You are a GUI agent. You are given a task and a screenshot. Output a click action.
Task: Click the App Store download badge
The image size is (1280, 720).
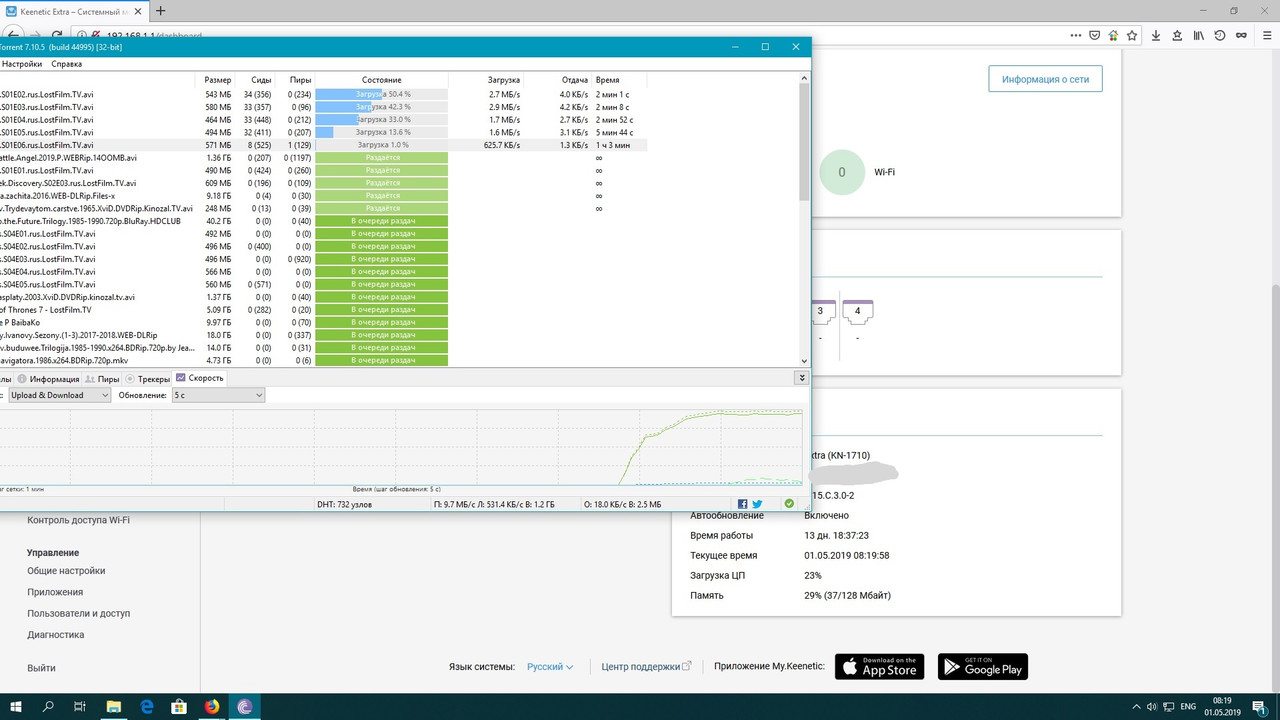879,667
